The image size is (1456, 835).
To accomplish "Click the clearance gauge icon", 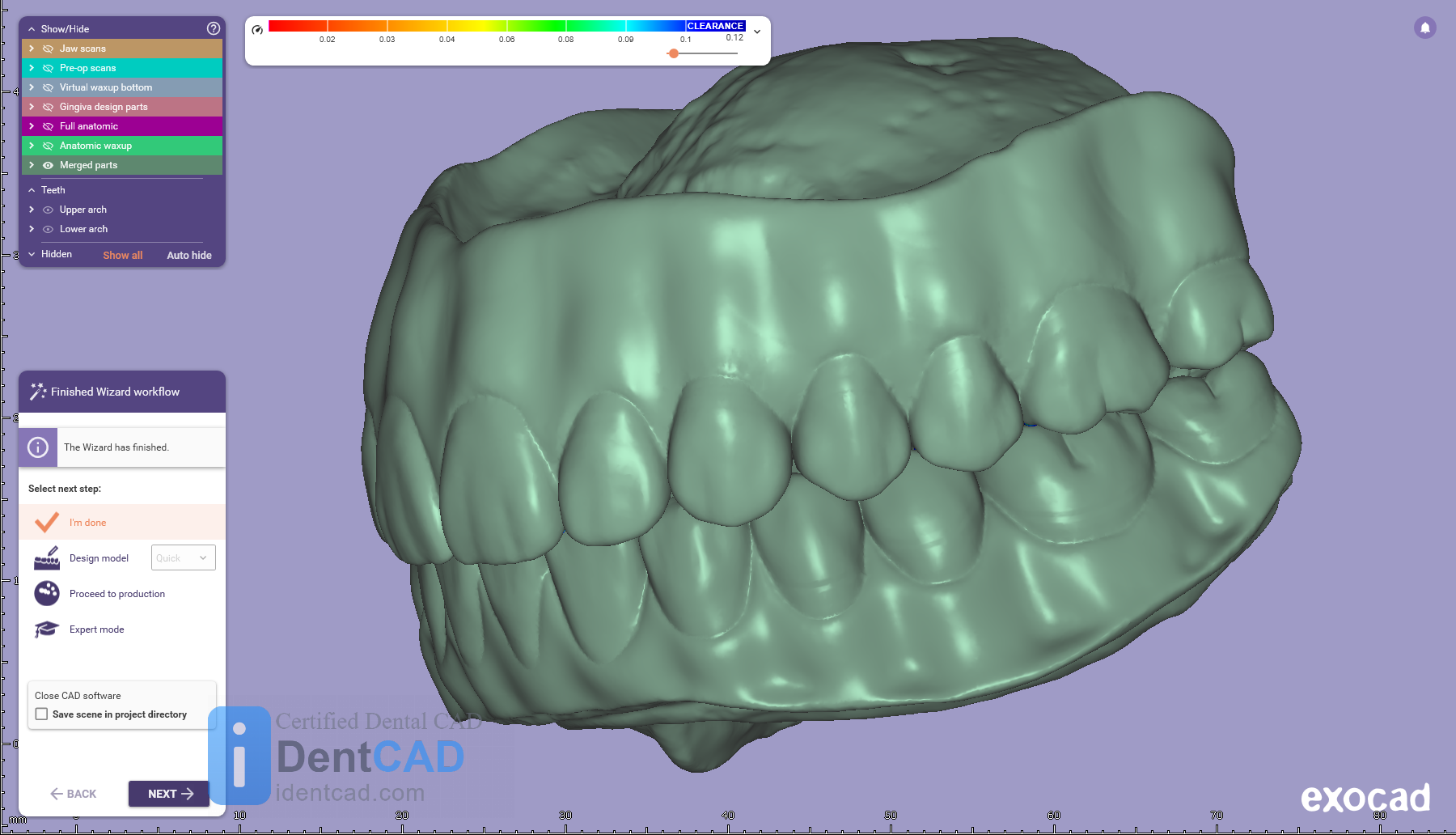I will pos(257,30).
